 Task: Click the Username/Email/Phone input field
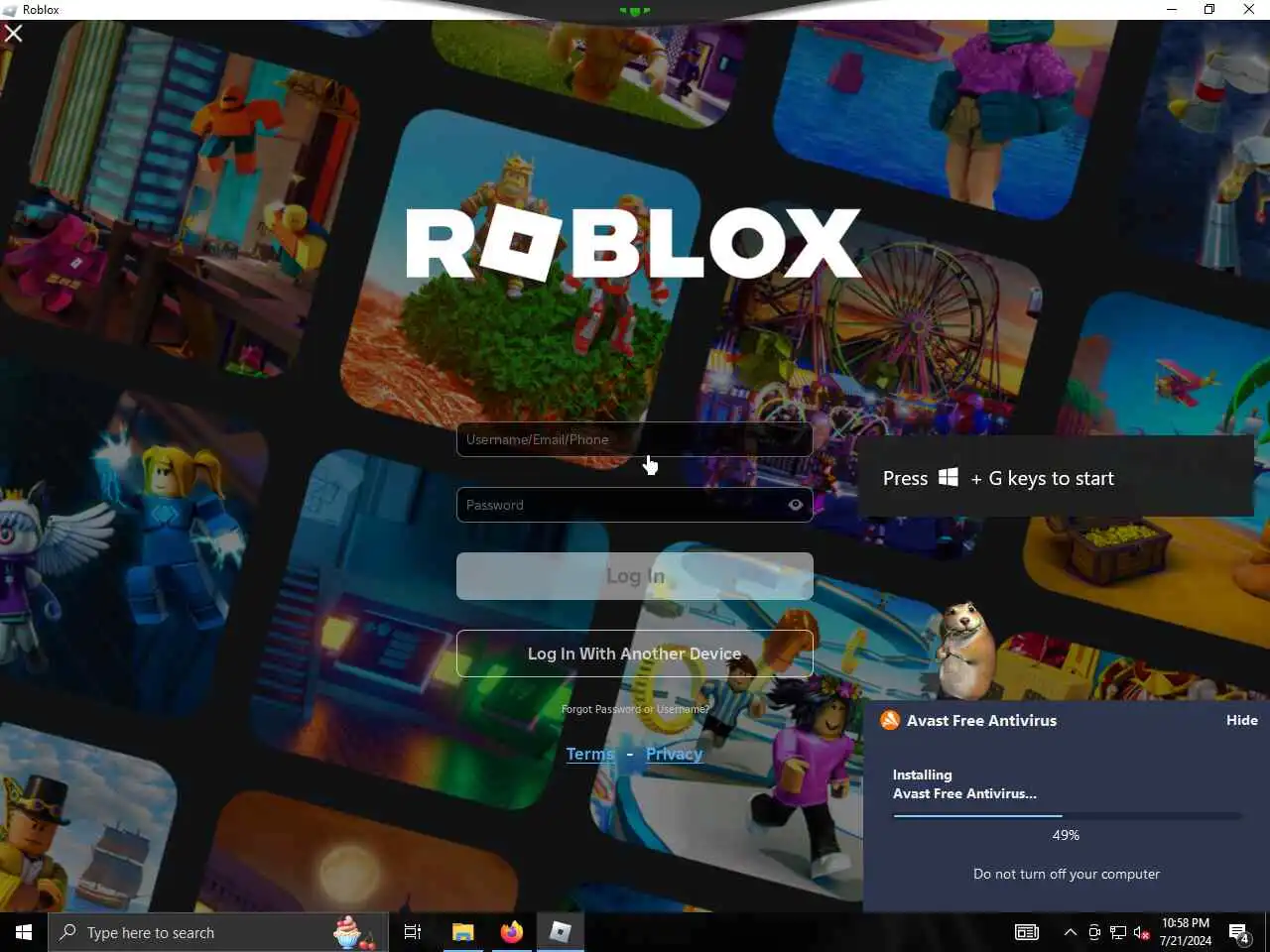[x=634, y=439]
